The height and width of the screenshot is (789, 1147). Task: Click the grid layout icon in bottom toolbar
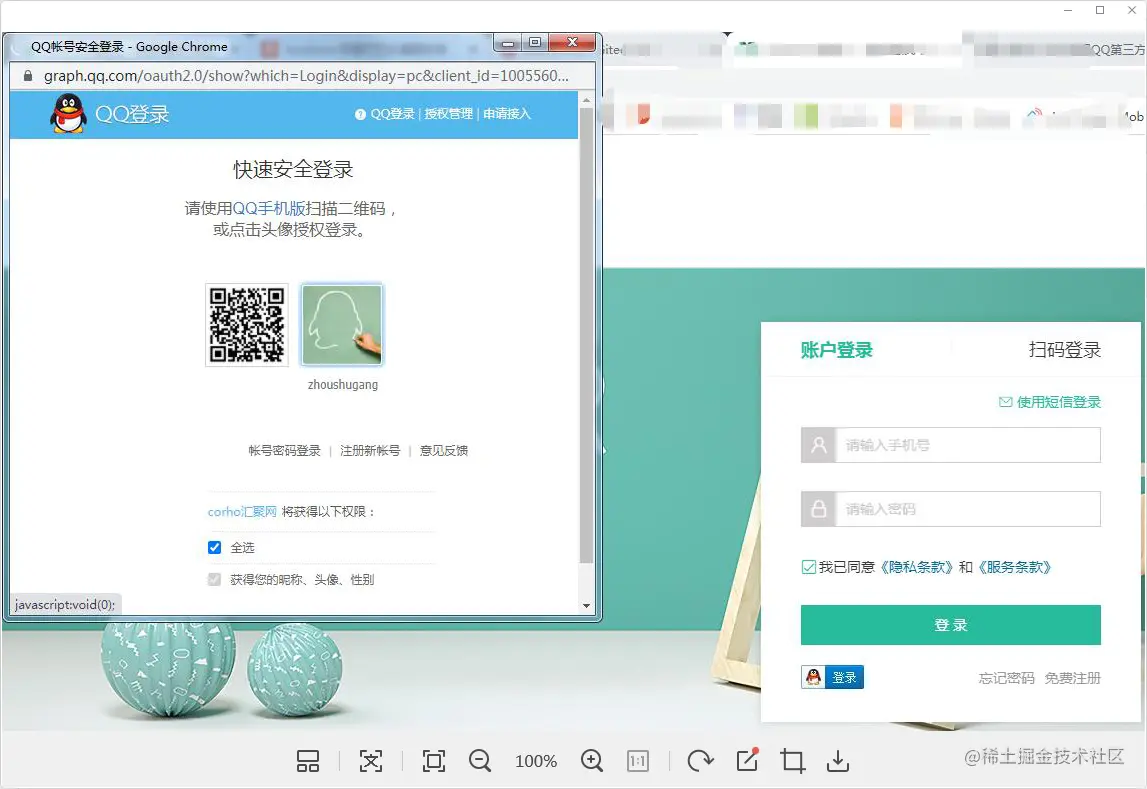click(308, 761)
